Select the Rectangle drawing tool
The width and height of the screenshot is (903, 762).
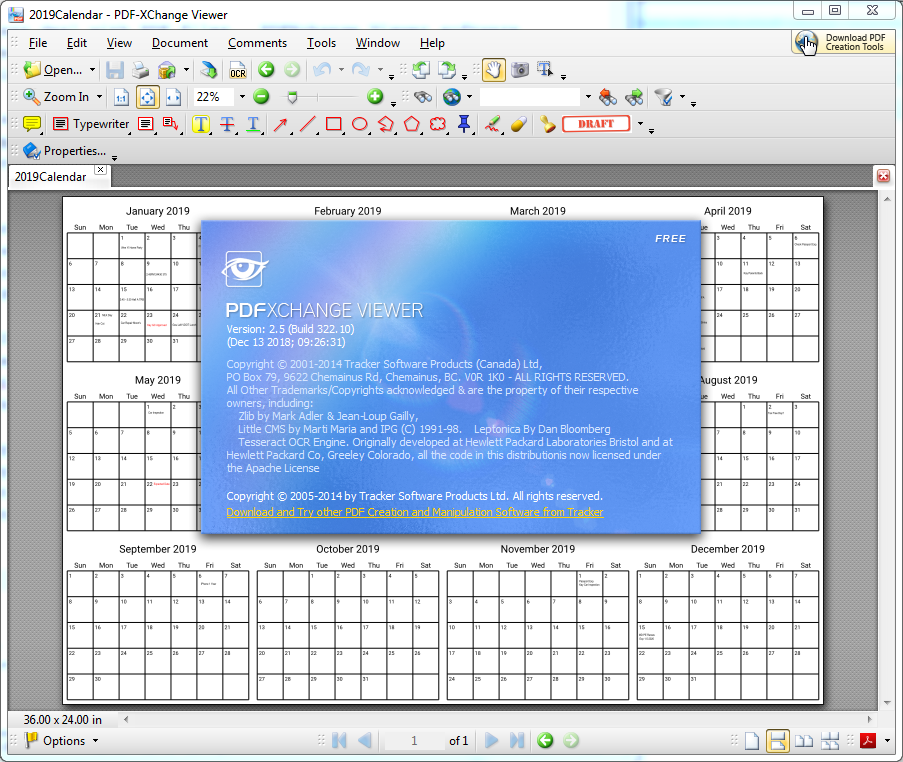click(333, 124)
